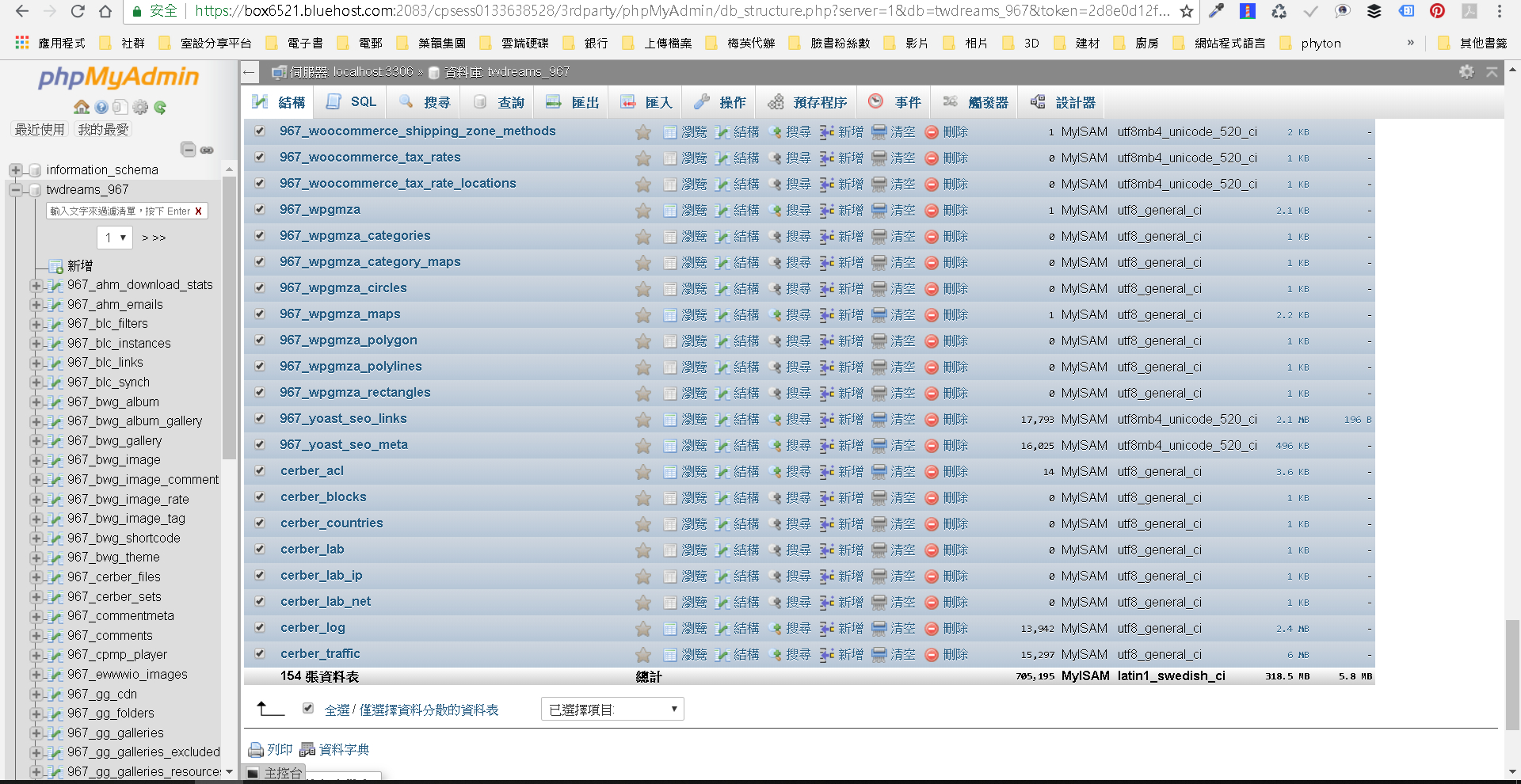Star the cerber_countries table

pyautogui.click(x=643, y=524)
